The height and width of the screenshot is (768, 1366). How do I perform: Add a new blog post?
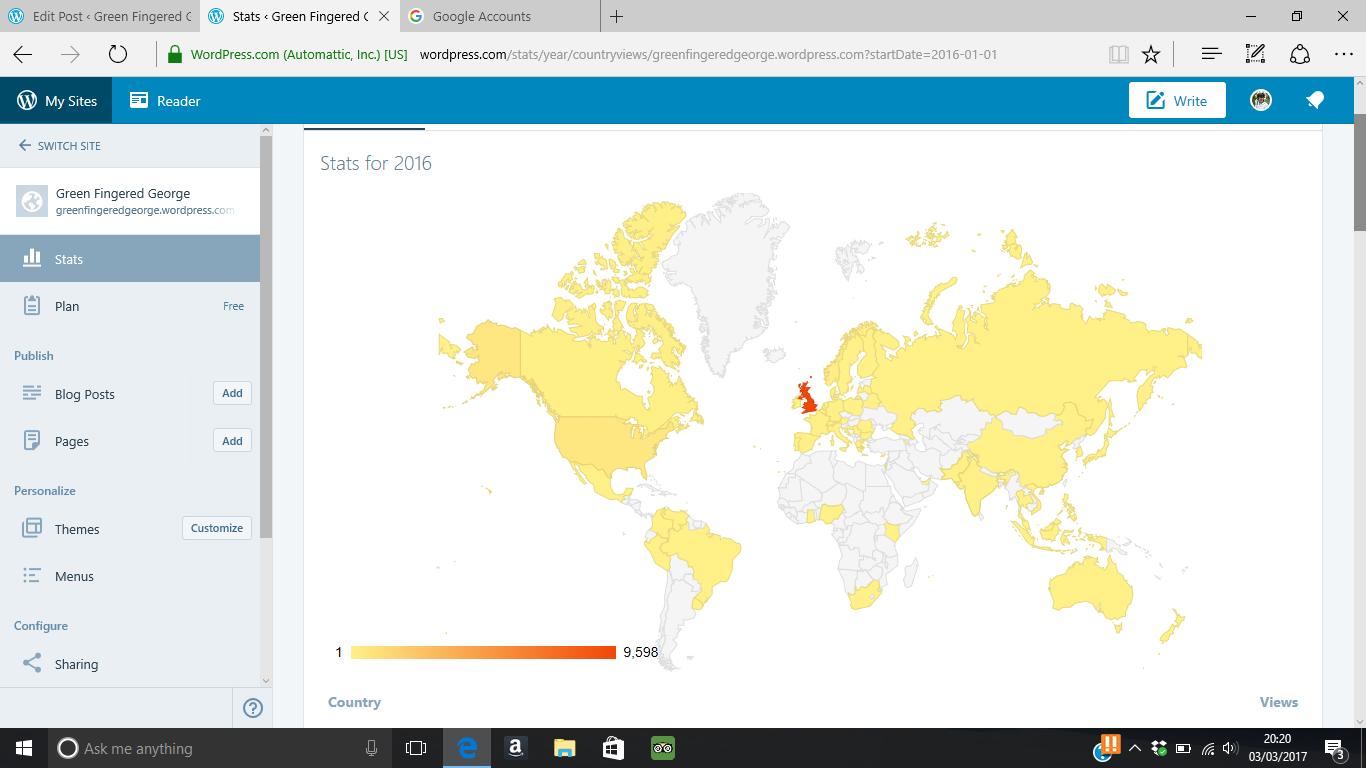pos(232,393)
